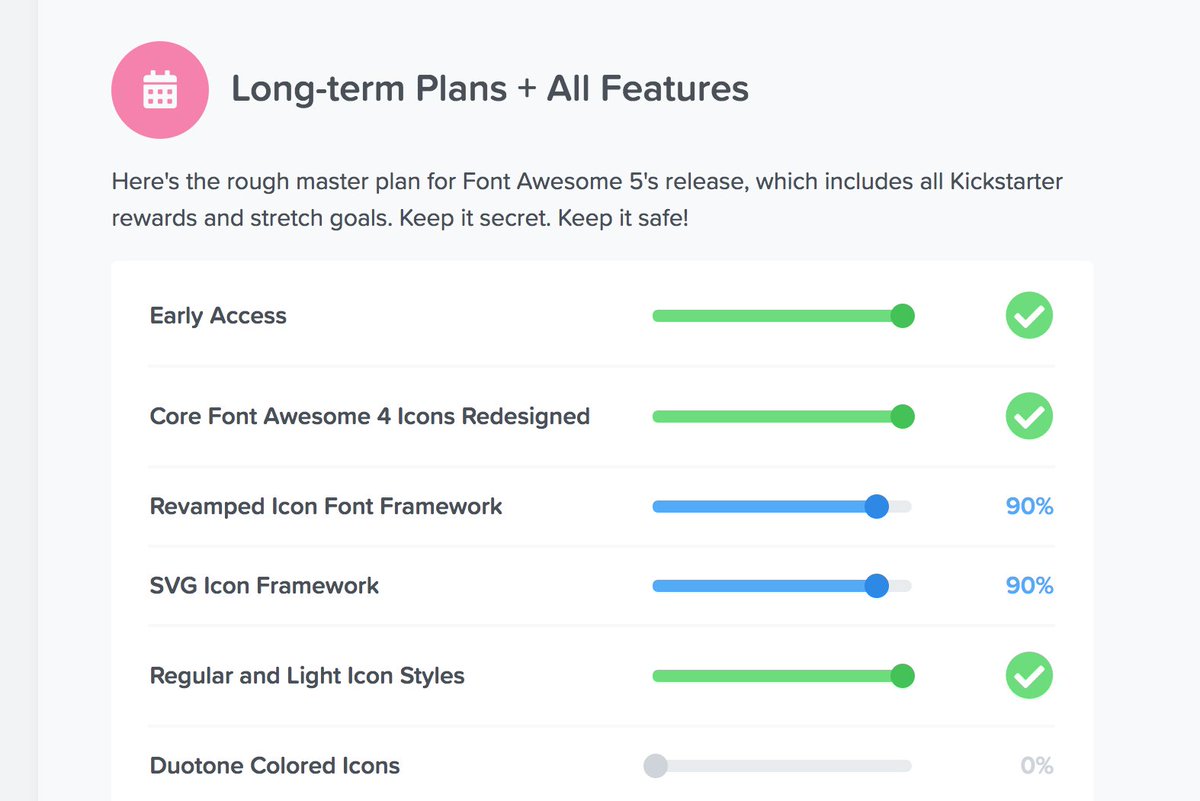Click the pink calendar icon

(x=160, y=89)
